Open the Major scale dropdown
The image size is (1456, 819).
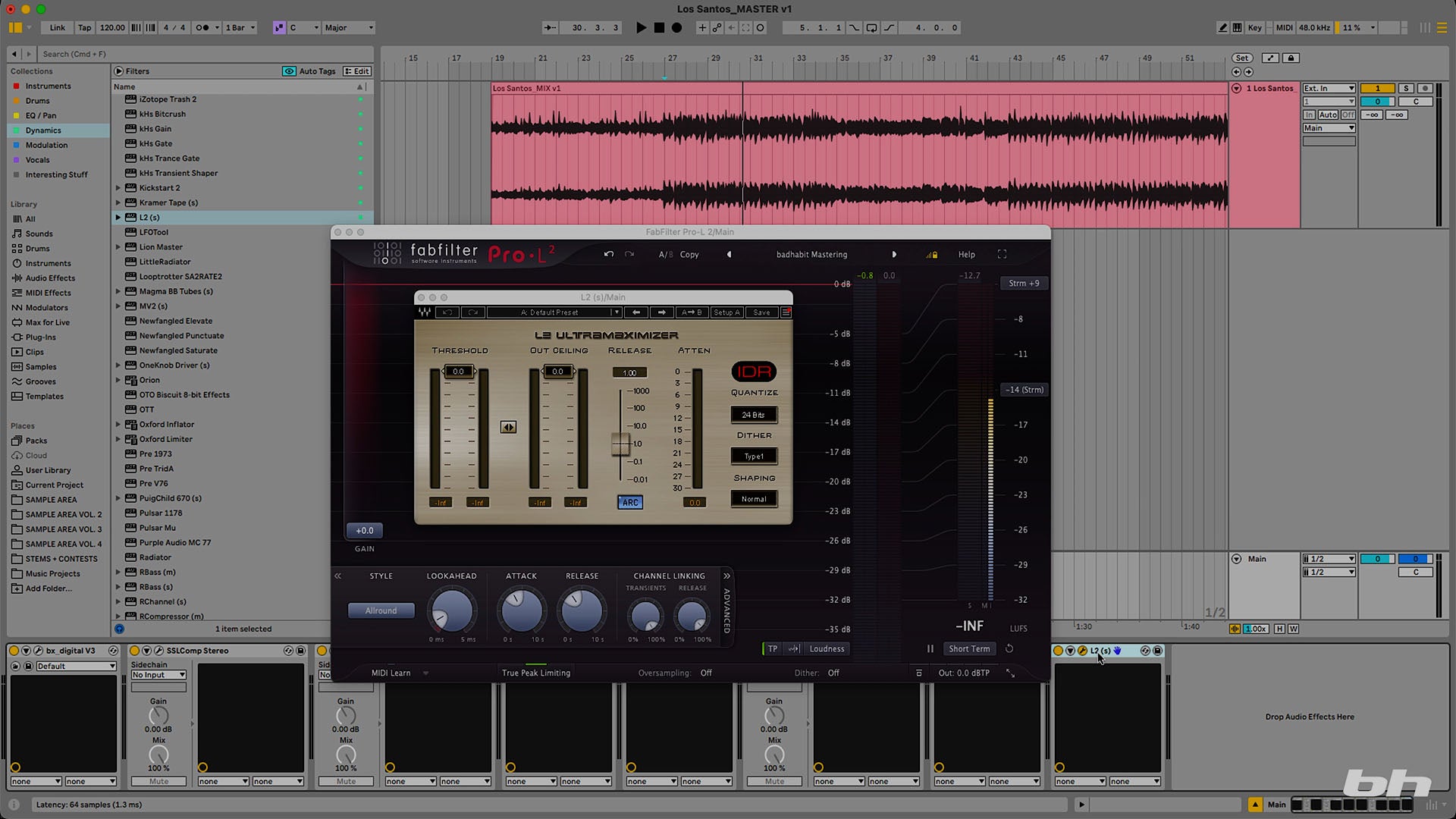tap(349, 28)
